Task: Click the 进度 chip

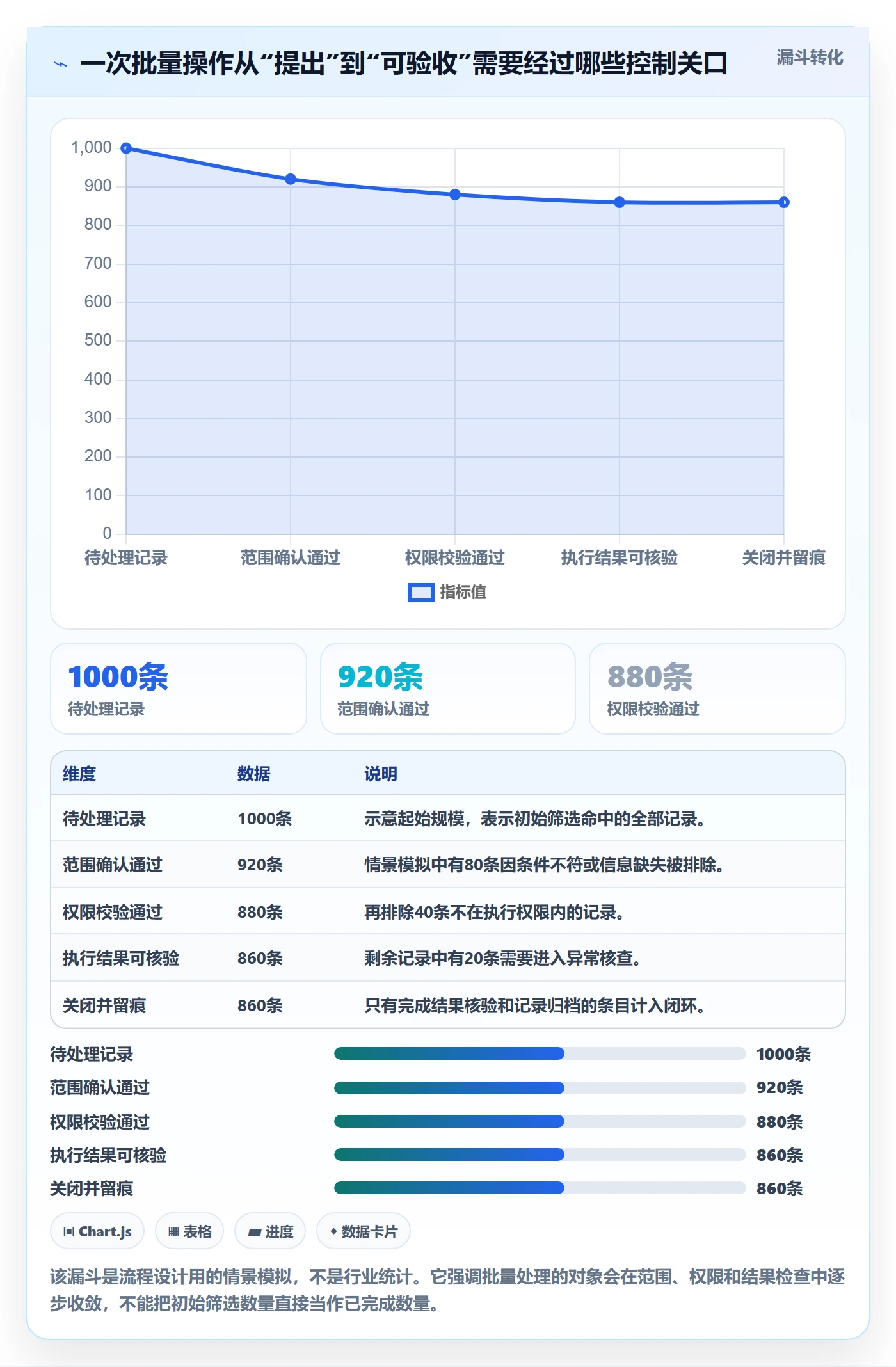Action: [x=270, y=1231]
